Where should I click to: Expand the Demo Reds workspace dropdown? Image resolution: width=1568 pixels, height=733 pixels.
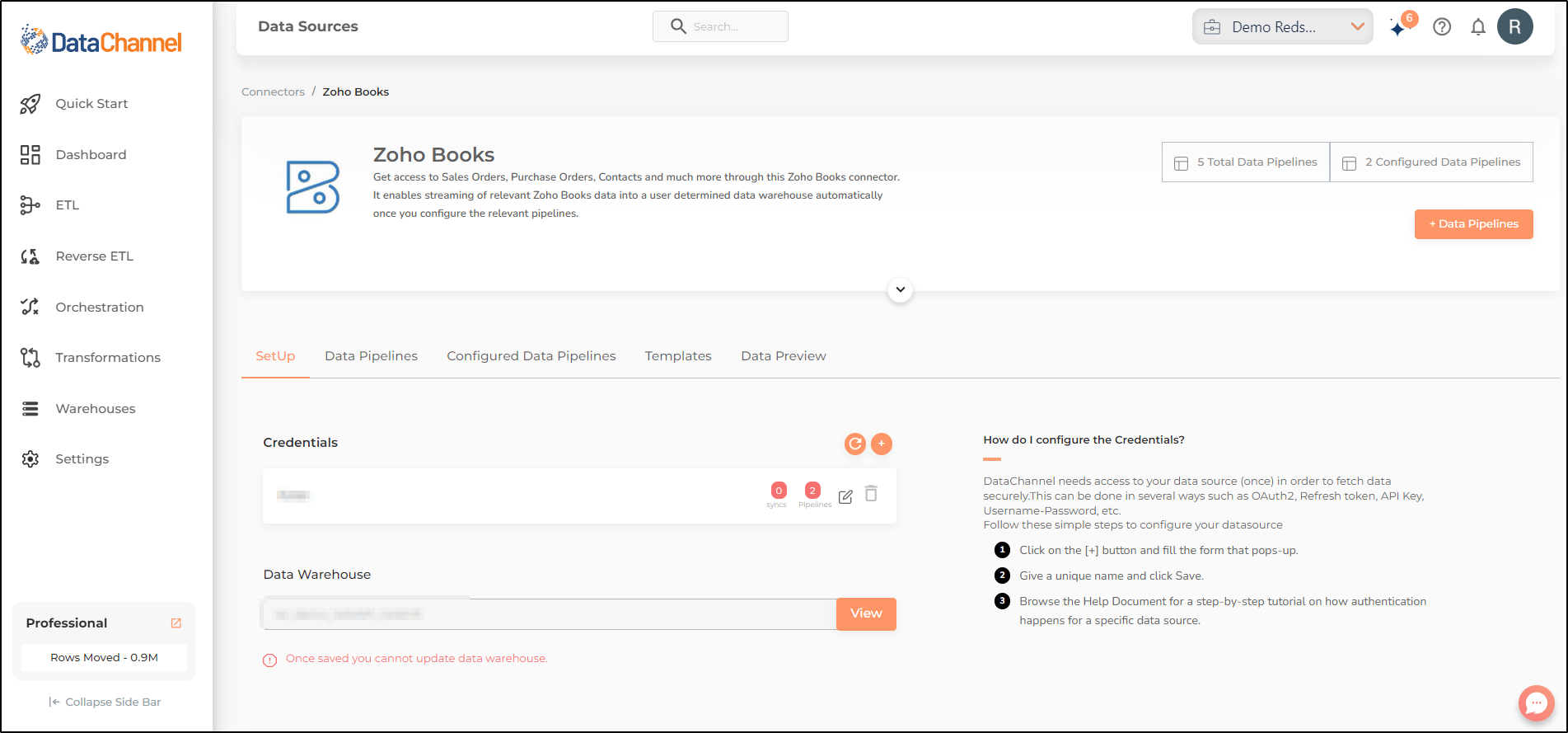click(x=1358, y=26)
